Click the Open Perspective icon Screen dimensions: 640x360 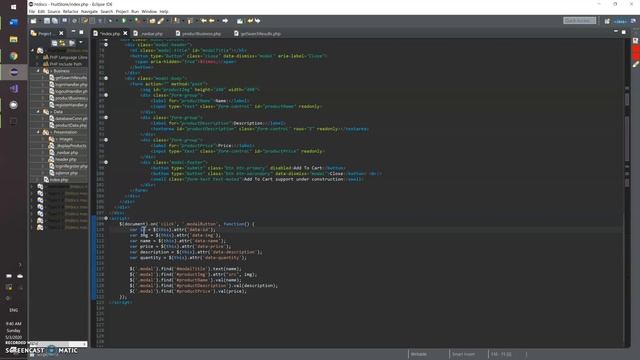(607, 21)
